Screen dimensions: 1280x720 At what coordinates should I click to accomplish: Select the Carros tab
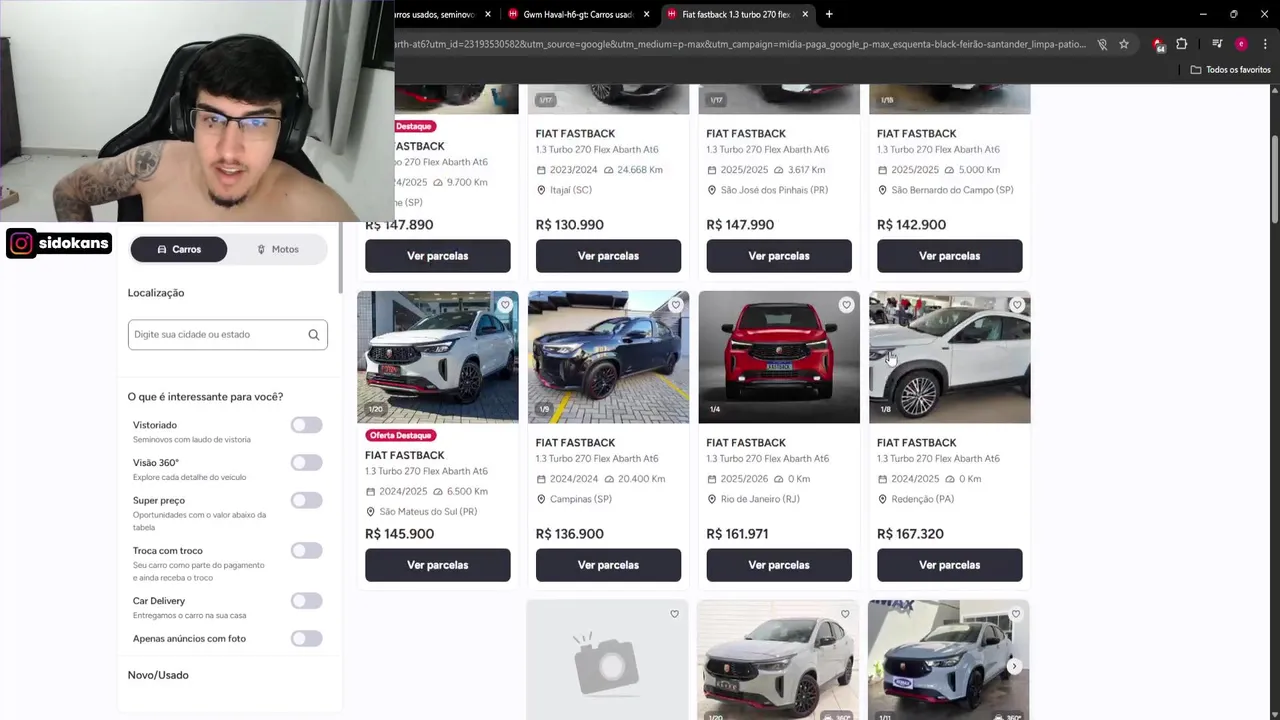(179, 249)
